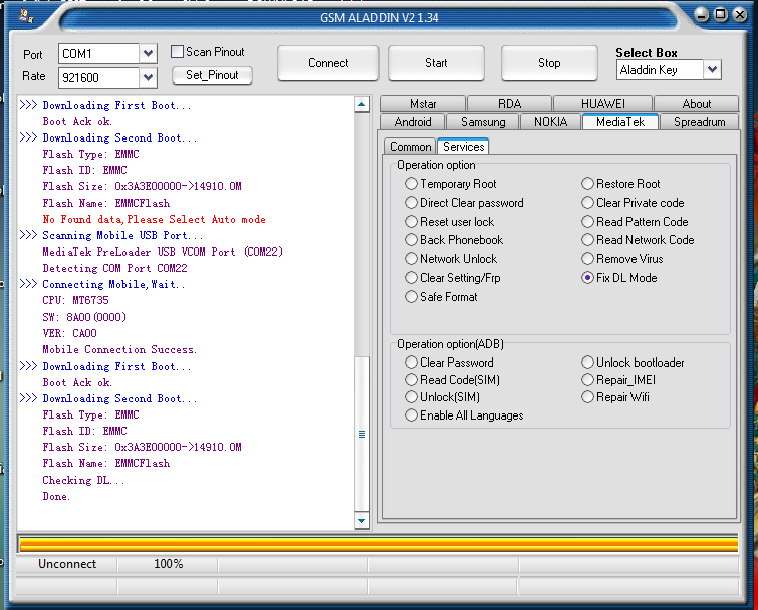Select the Services sub-tab

(x=463, y=146)
